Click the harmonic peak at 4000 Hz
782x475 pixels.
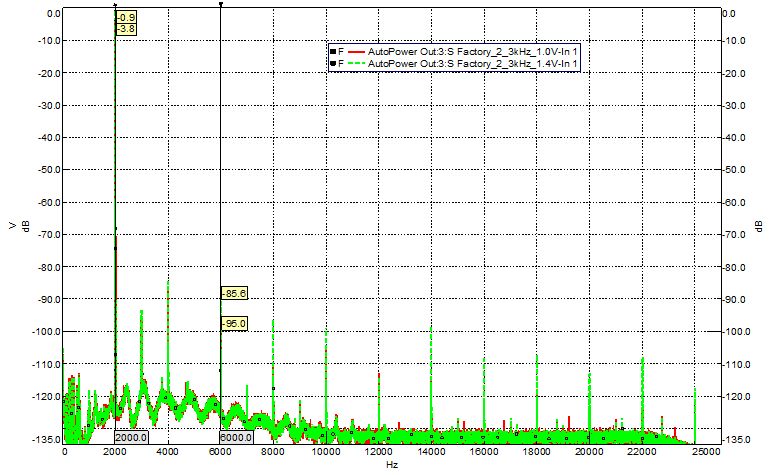pyautogui.click(x=168, y=283)
